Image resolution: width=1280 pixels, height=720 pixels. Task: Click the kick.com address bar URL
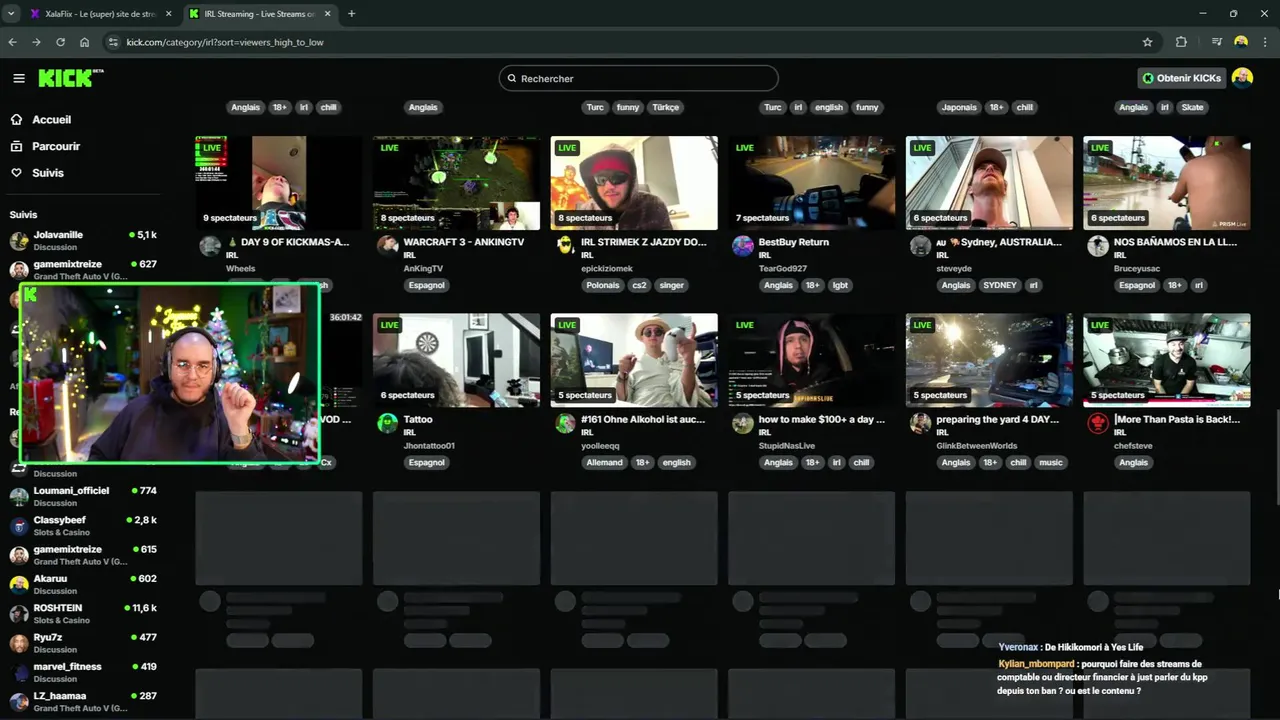[225, 42]
